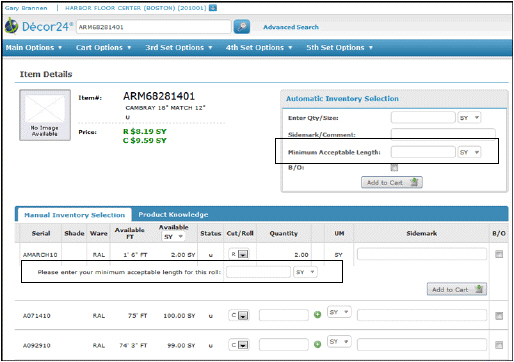
Task: Click the search magnifier button
Action: pos(242,26)
